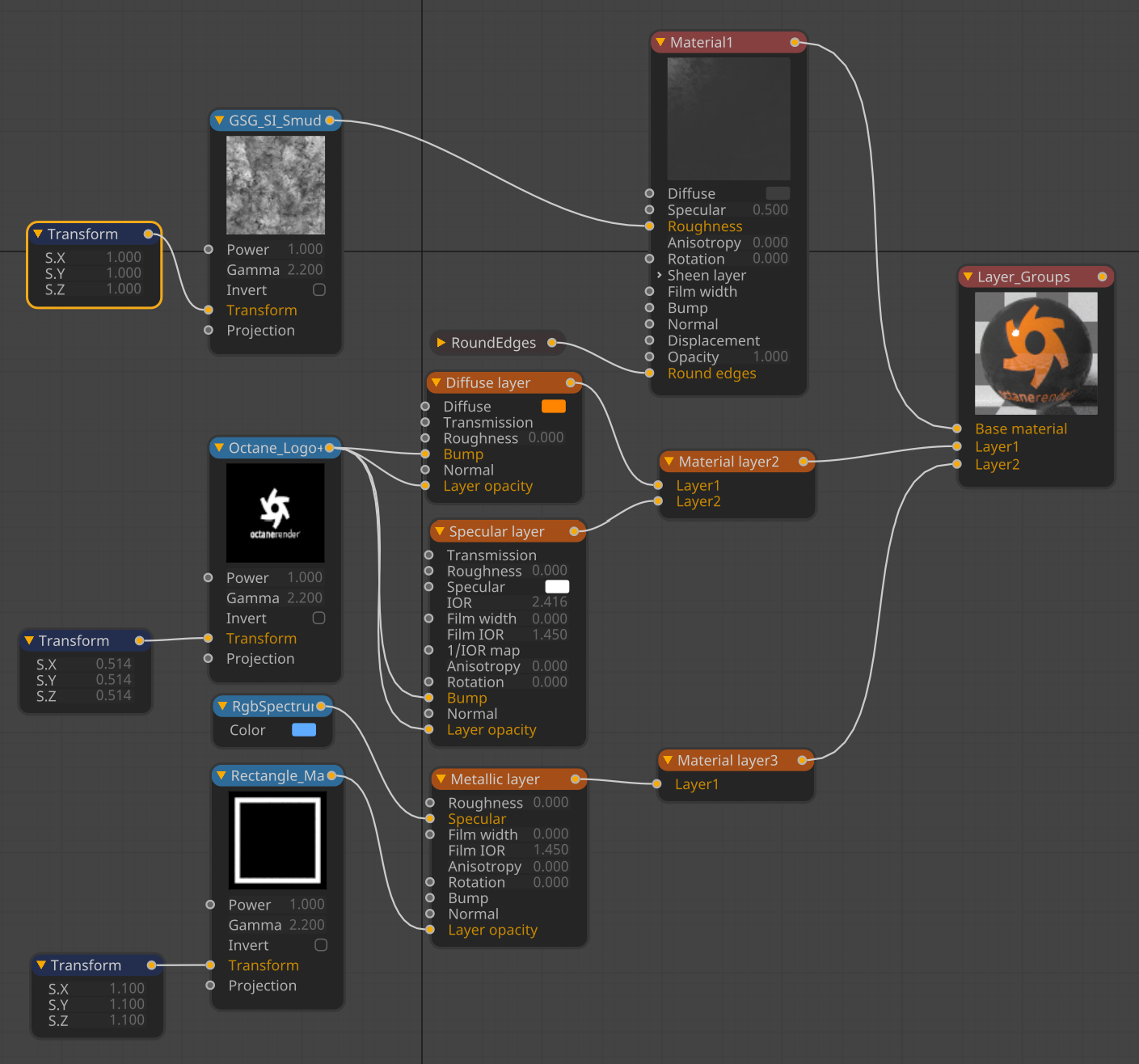The height and width of the screenshot is (1064, 1139).
Task: Click the Round edges input pin on Material1
Action: (649, 373)
